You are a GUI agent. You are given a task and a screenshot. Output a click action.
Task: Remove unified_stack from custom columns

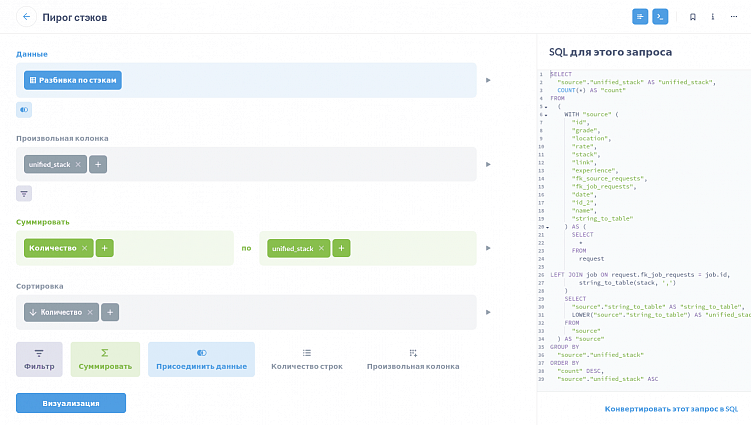[x=78, y=164]
